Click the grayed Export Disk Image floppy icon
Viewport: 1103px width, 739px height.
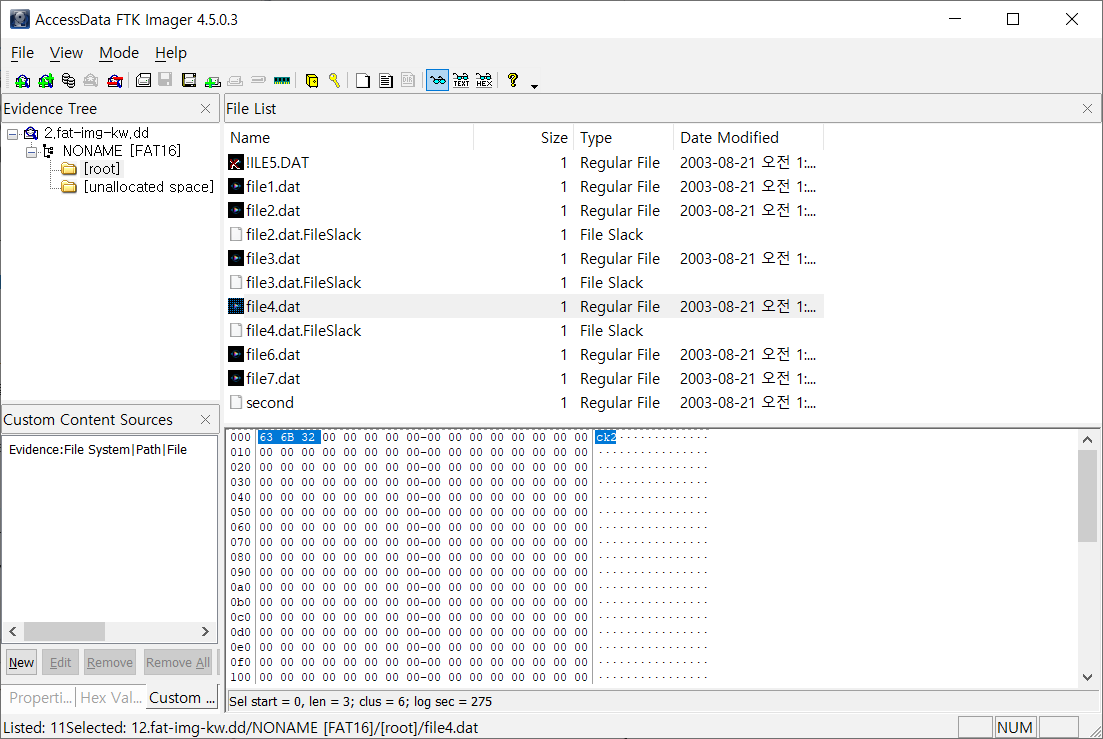tap(165, 79)
